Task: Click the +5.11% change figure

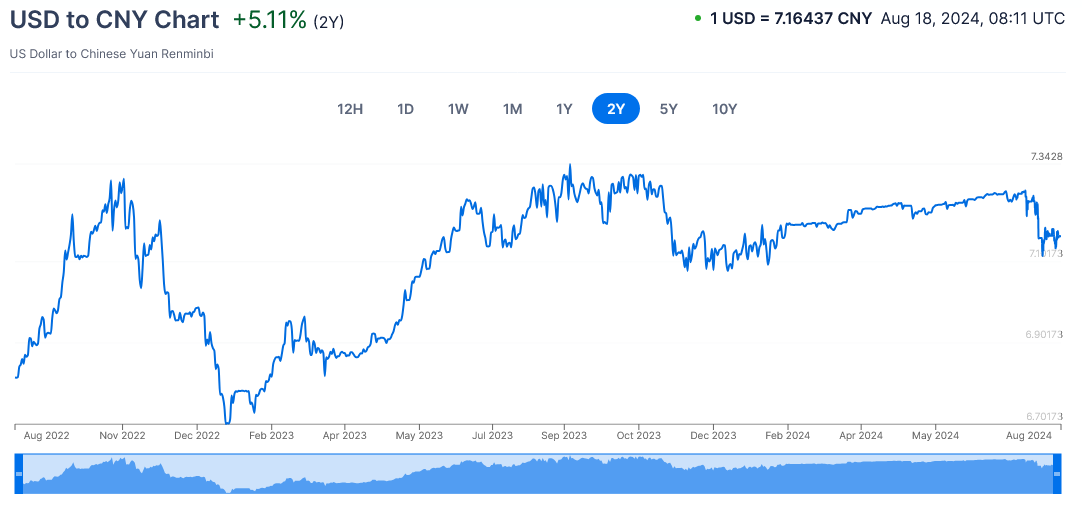Action: click(270, 19)
